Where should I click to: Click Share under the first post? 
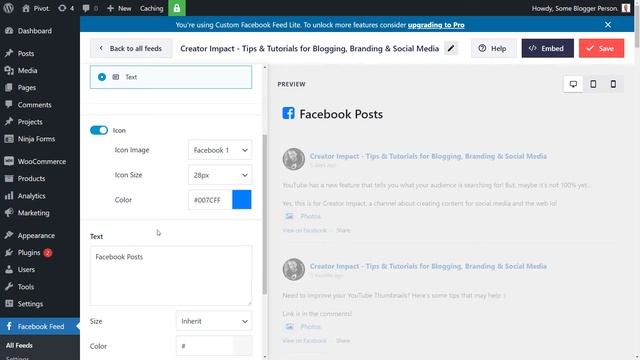tap(343, 230)
